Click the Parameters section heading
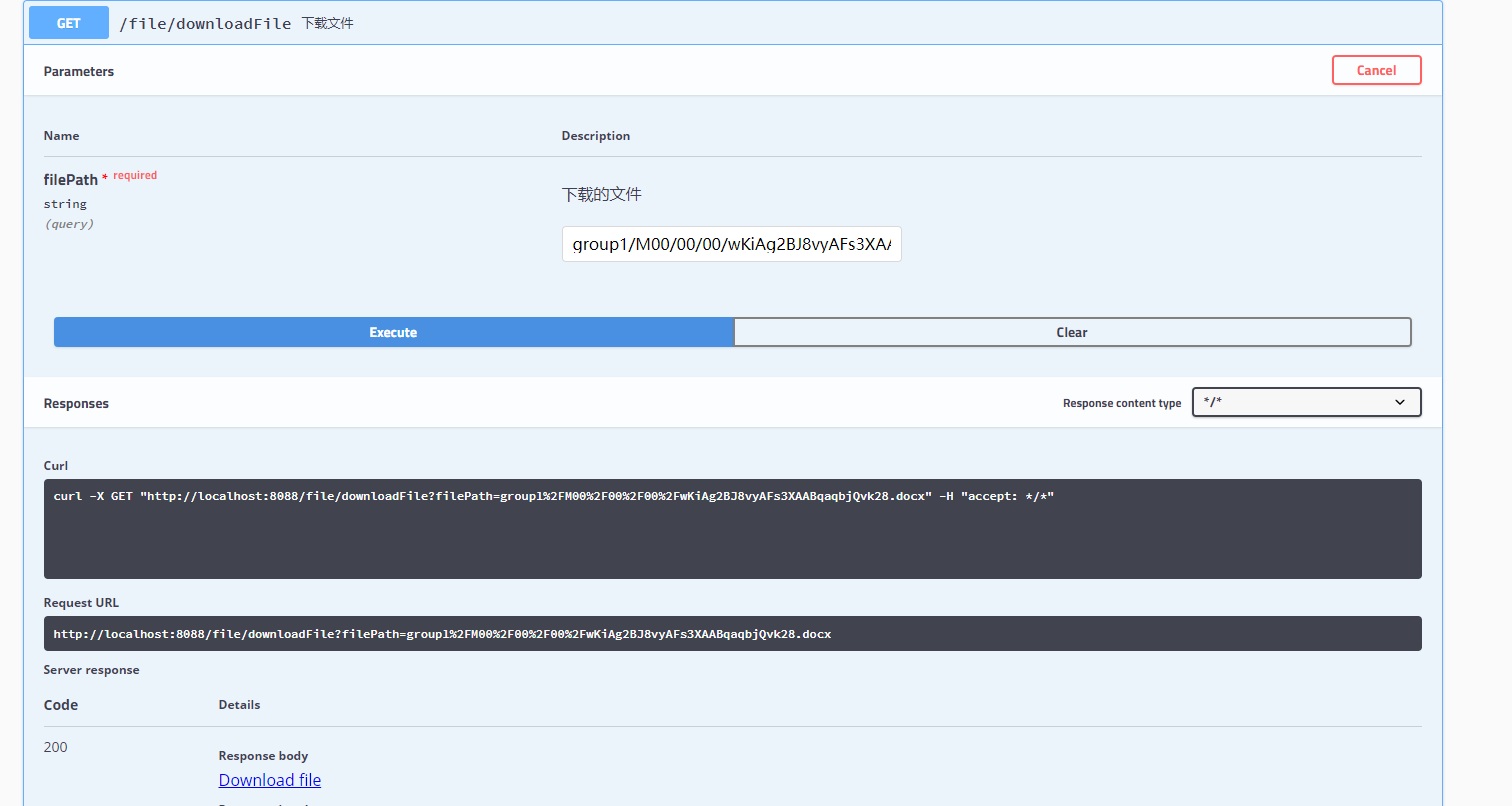This screenshot has height=806, width=1512. [79, 71]
